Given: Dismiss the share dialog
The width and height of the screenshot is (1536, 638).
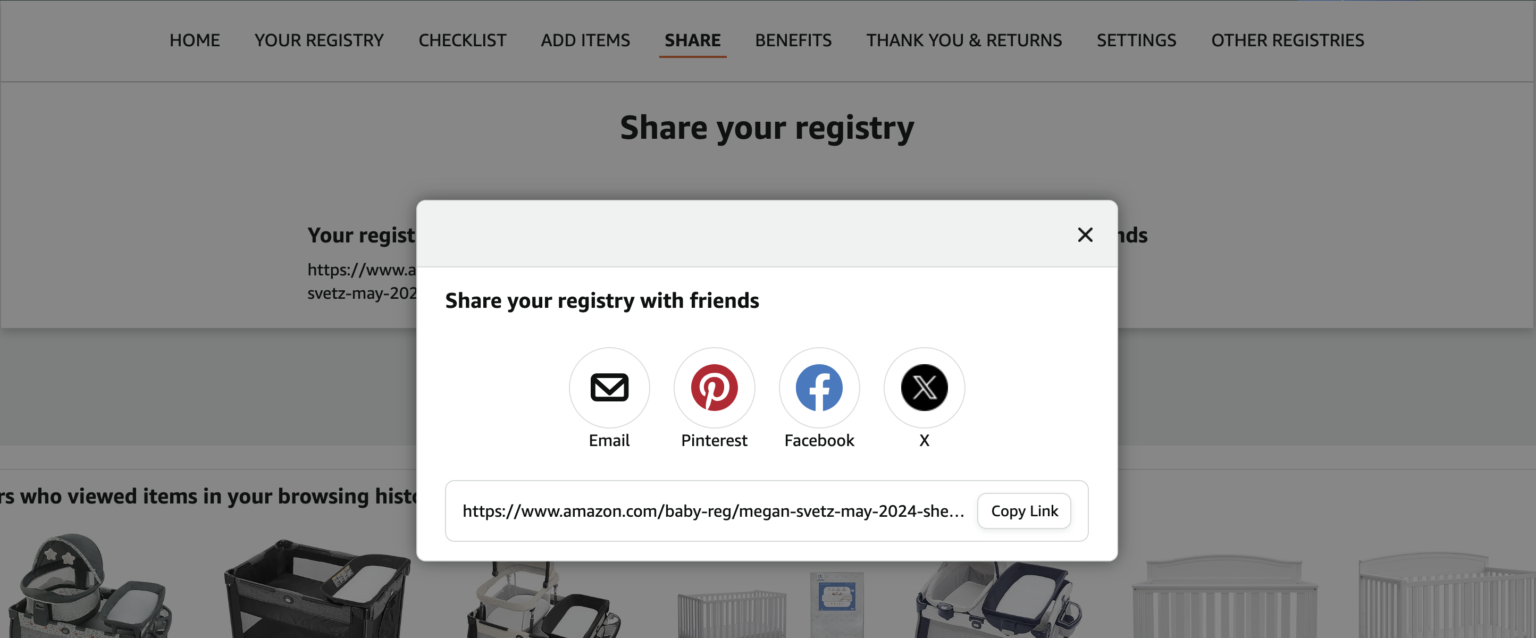Looking at the screenshot, I should click(1085, 234).
